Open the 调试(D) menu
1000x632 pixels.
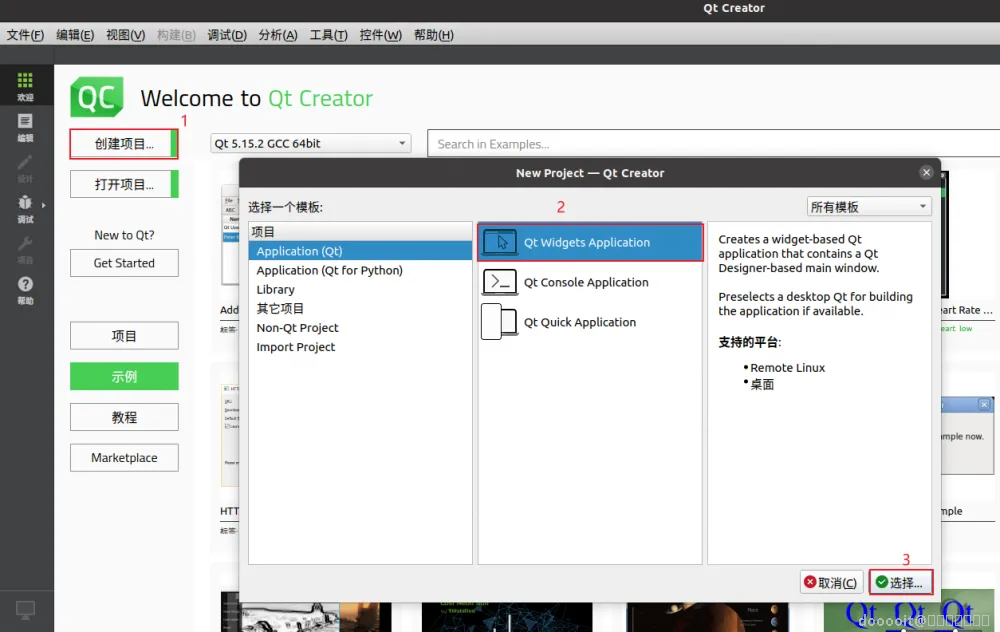(x=227, y=35)
